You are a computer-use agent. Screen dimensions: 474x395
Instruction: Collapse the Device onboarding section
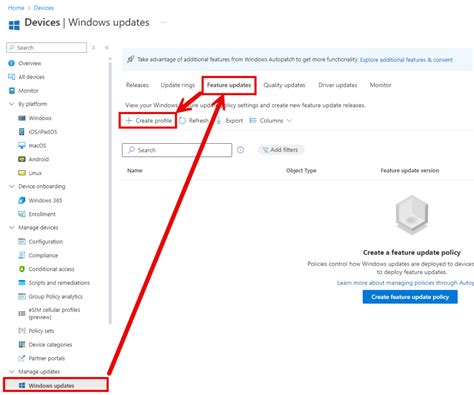pos(11,186)
